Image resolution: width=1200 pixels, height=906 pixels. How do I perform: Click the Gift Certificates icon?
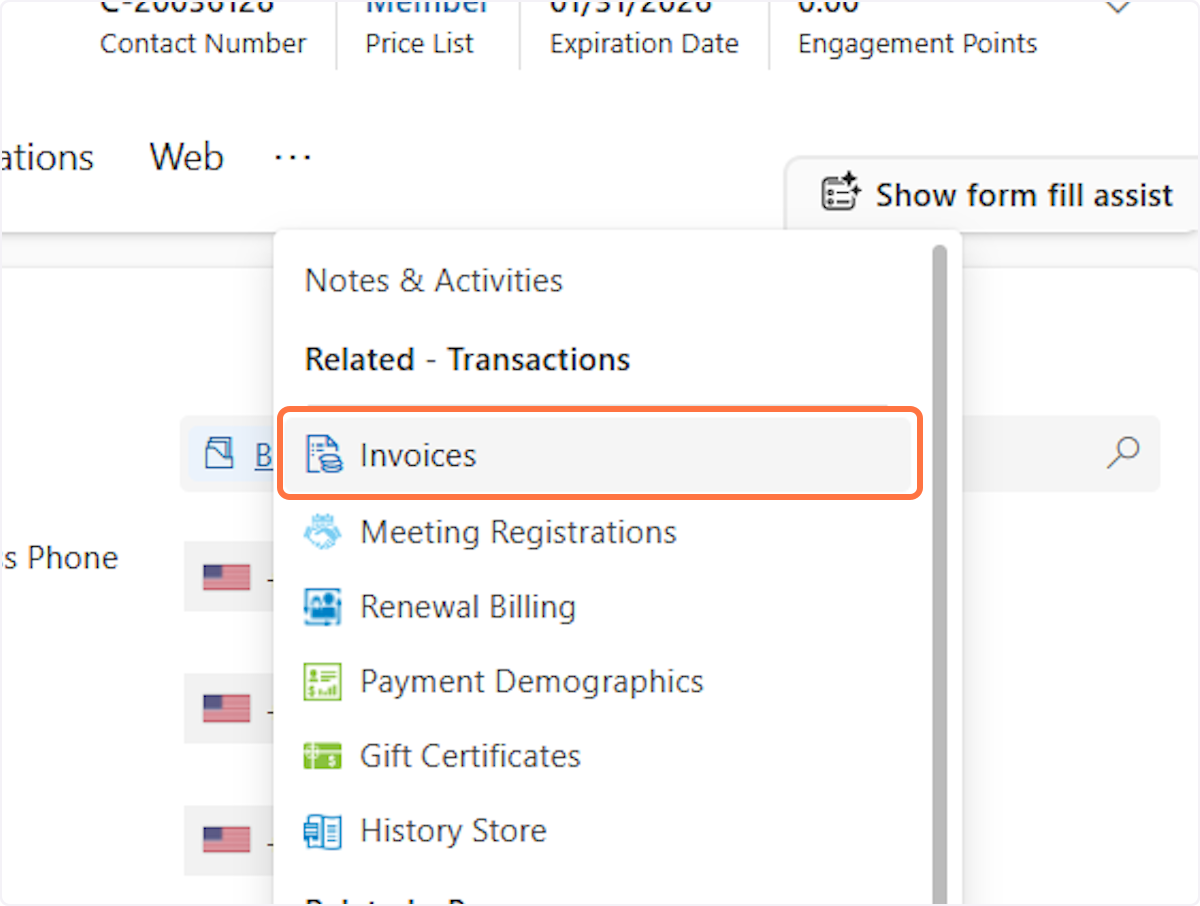tap(323, 756)
